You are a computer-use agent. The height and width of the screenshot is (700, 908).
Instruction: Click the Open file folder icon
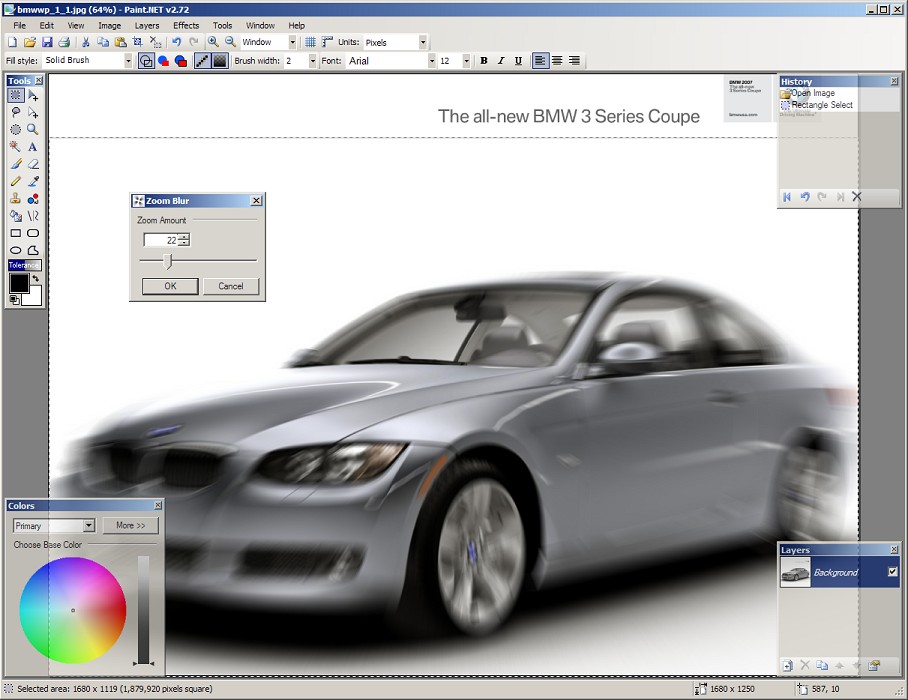30,42
